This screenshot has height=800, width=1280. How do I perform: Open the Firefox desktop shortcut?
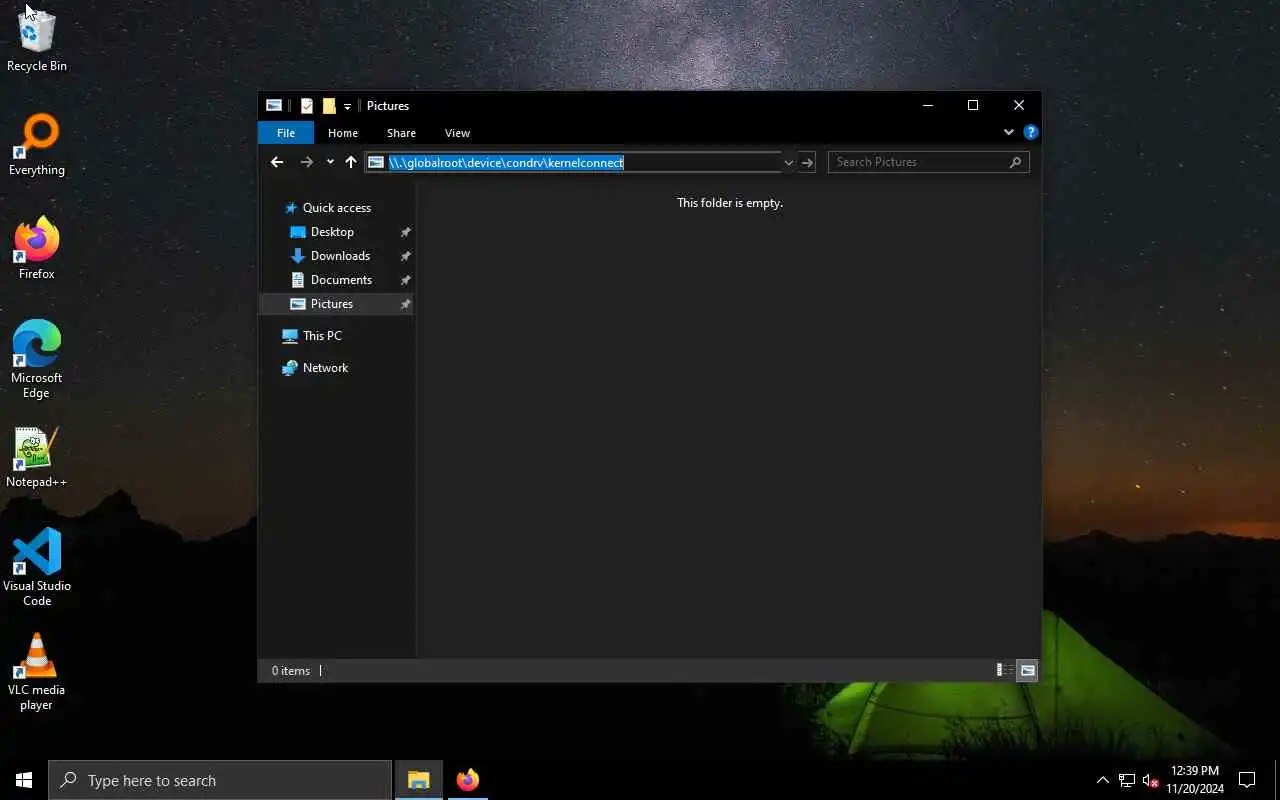[x=37, y=249]
